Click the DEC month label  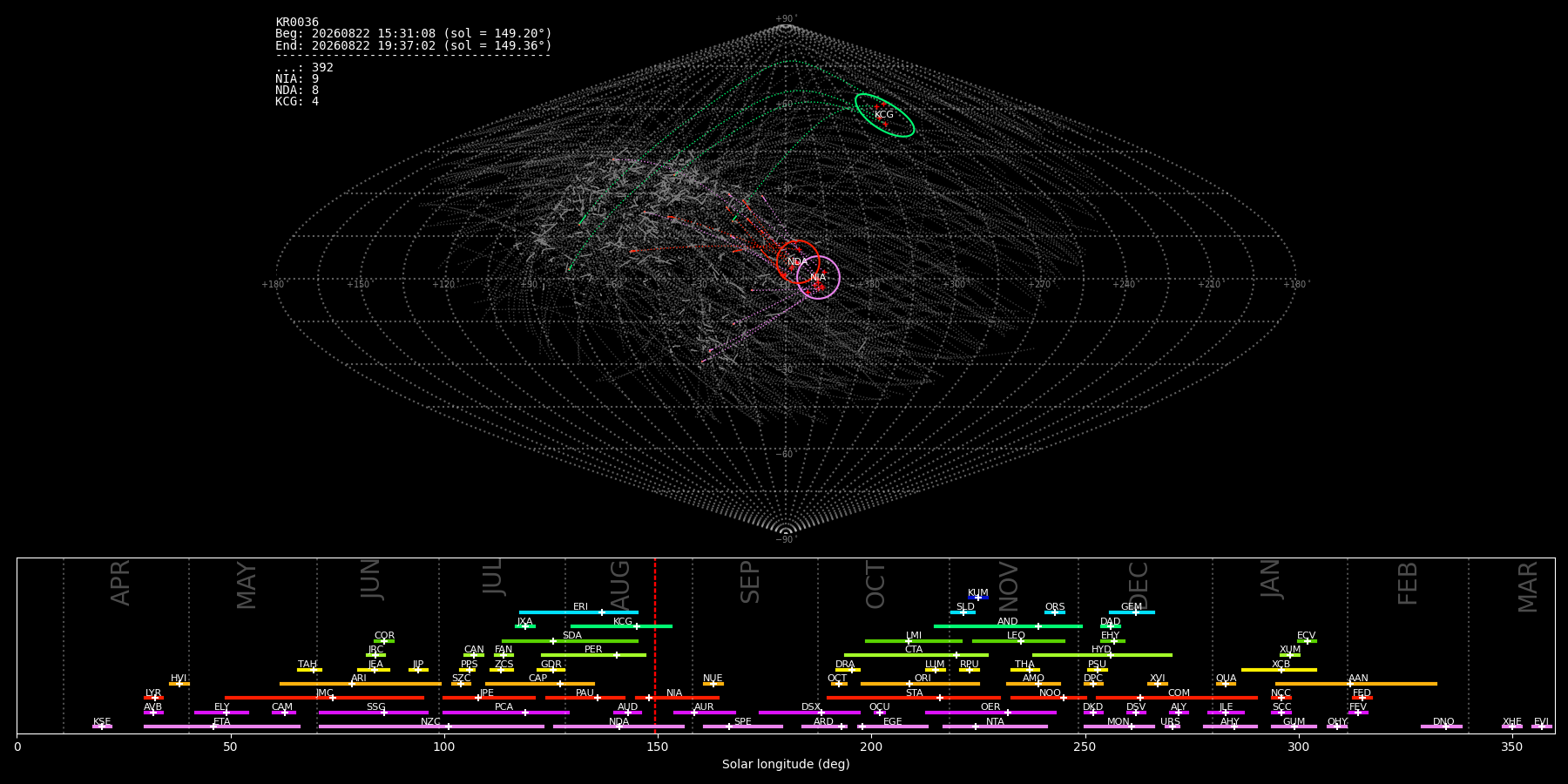1139,585
